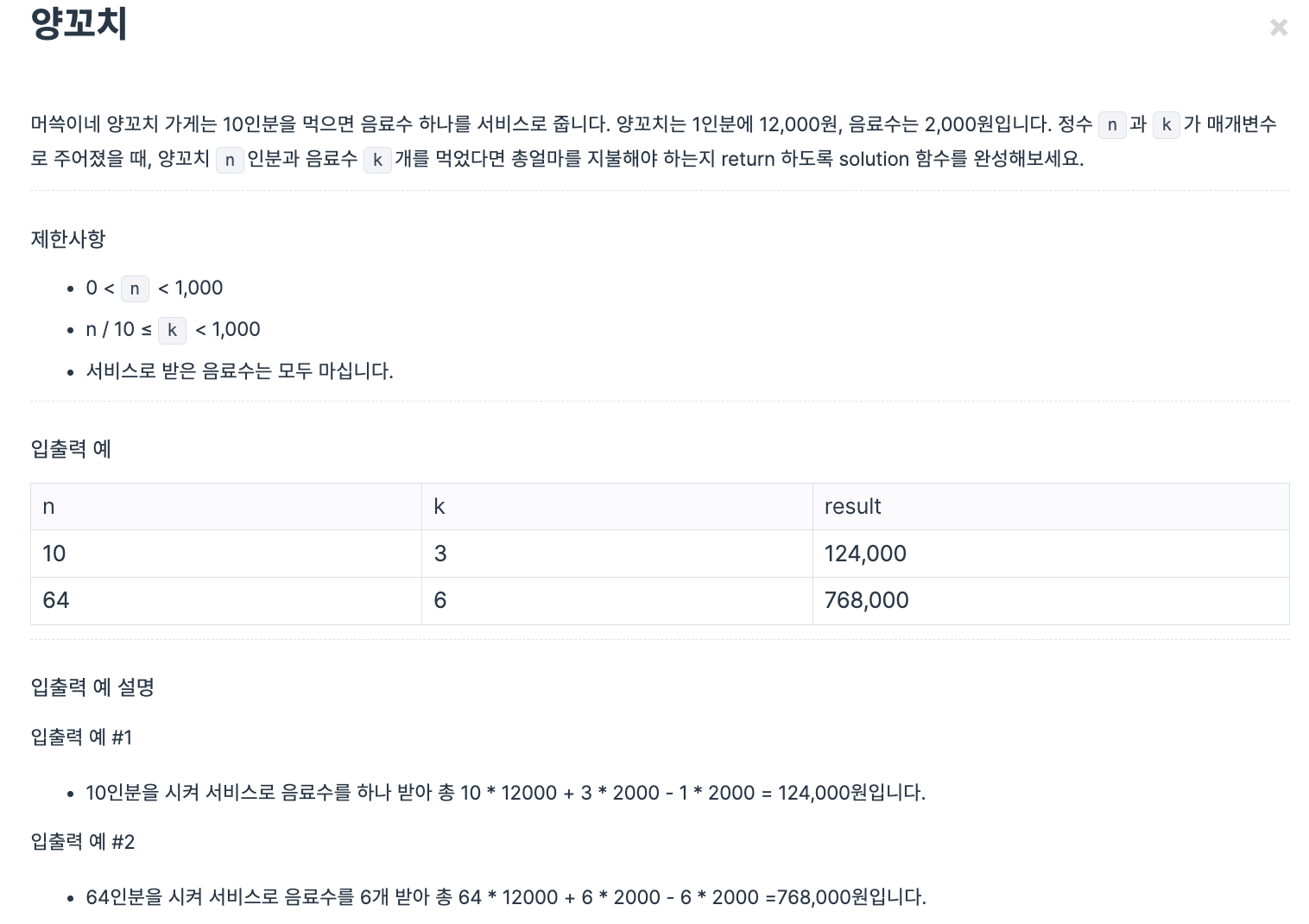
Task: Click the k code badge before 가 매개변수
Action: pos(1166,125)
